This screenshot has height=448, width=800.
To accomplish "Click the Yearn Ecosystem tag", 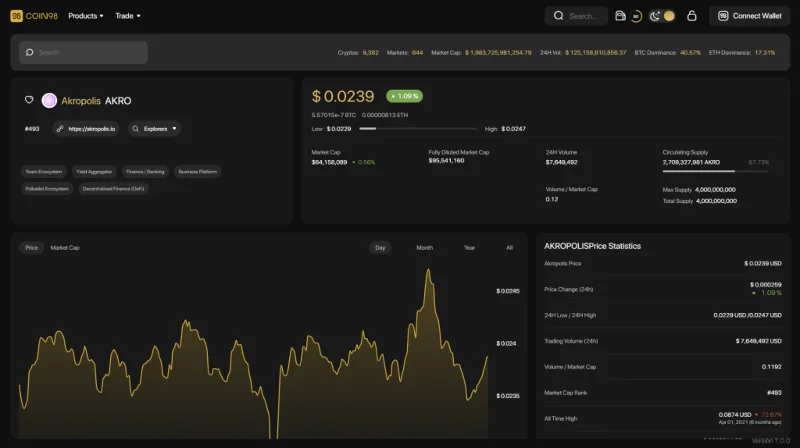I will (x=44, y=171).
